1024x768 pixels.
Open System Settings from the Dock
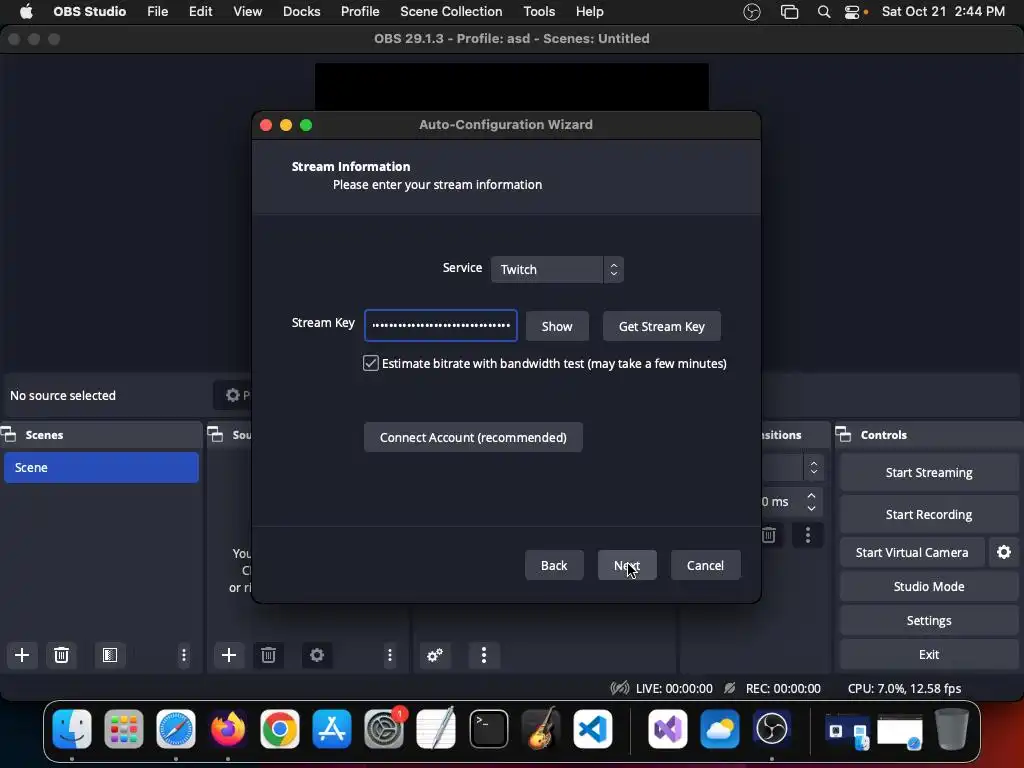[x=383, y=729]
